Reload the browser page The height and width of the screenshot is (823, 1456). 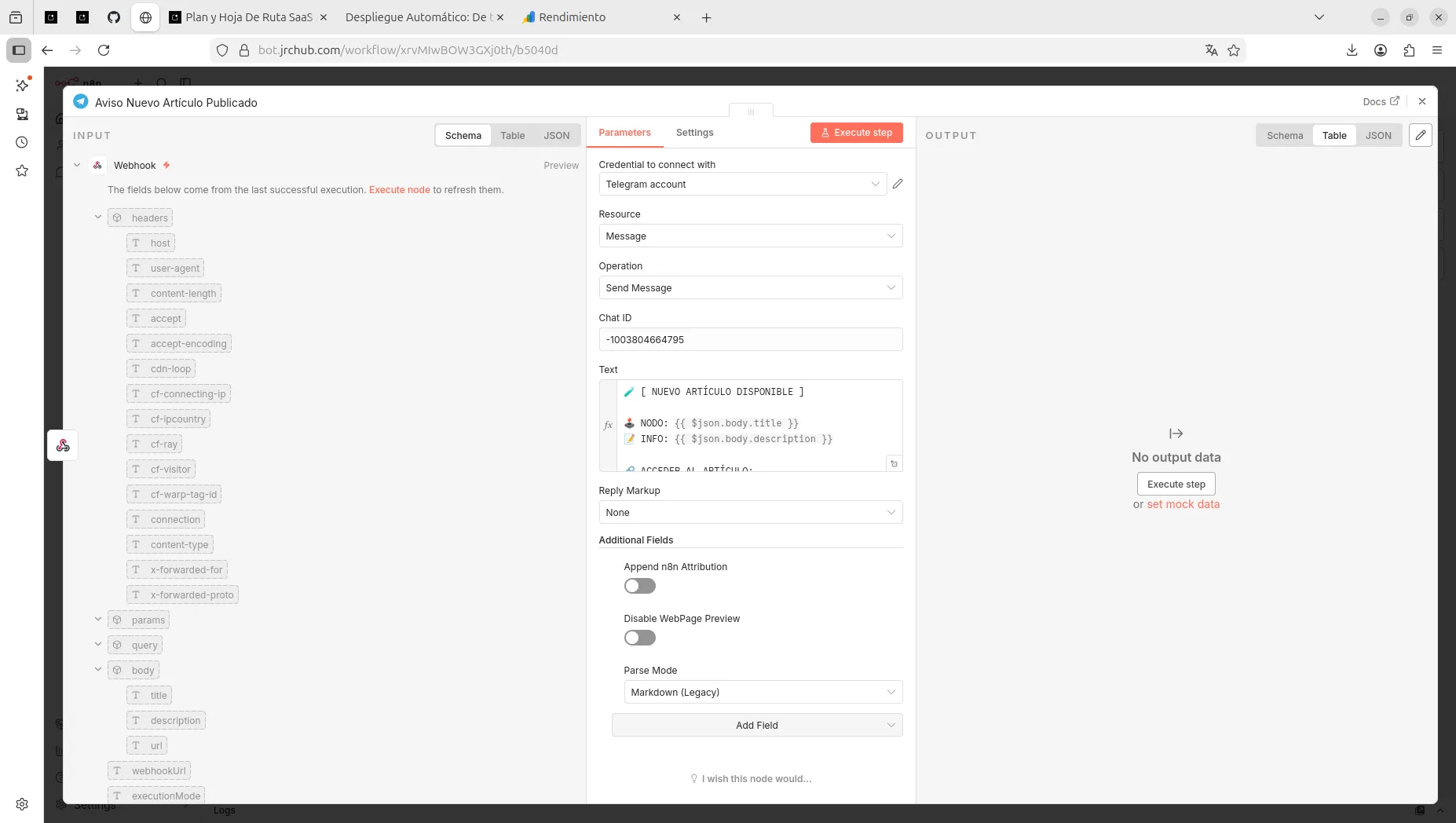[x=104, y=50]
